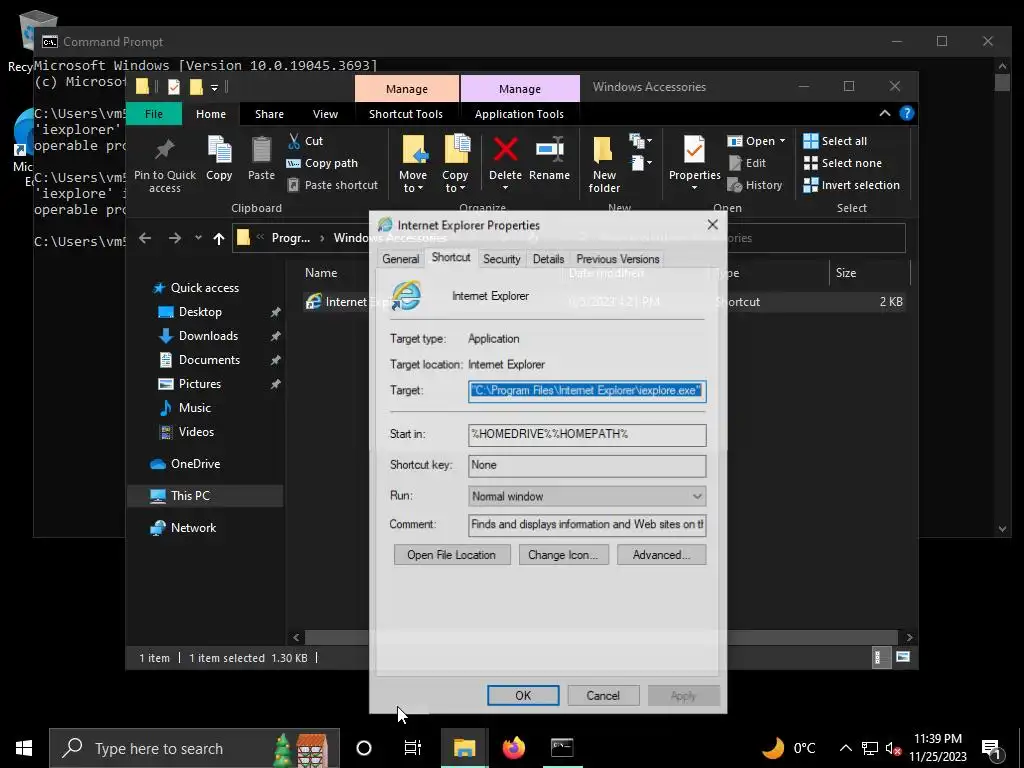Open Videos in navigation pane
The image size is (1024, 768).
187,432
